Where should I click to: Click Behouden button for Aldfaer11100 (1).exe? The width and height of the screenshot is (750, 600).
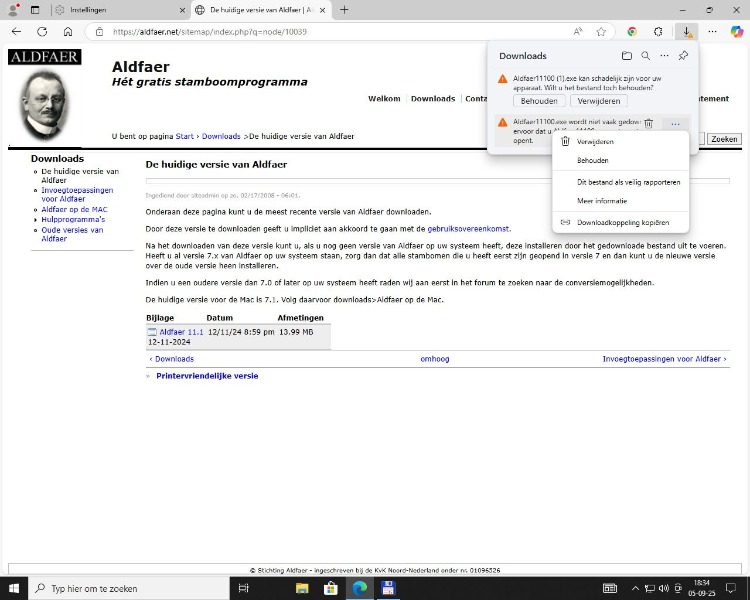coord(539,101)
